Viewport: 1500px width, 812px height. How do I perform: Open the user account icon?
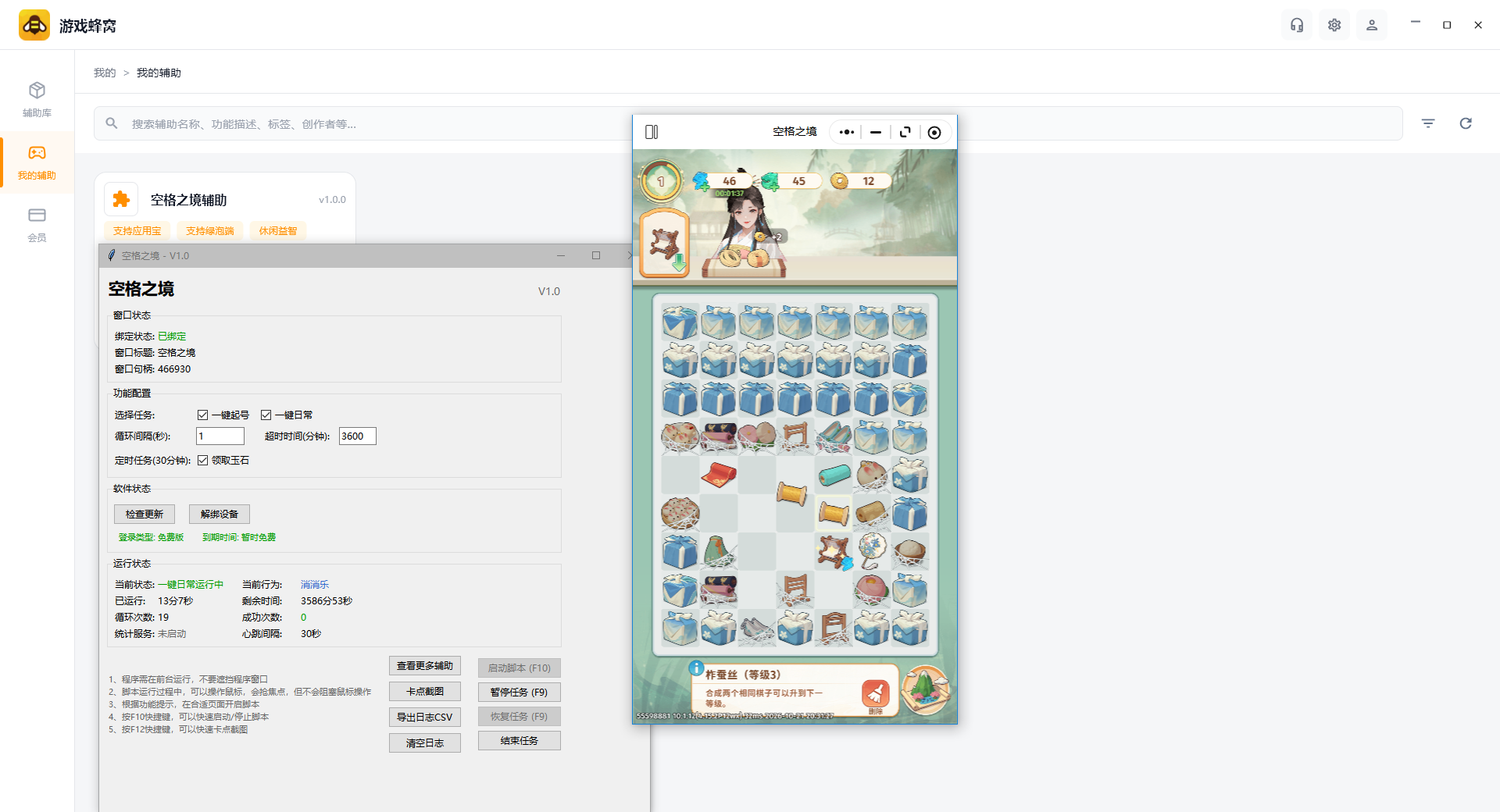1372,25
